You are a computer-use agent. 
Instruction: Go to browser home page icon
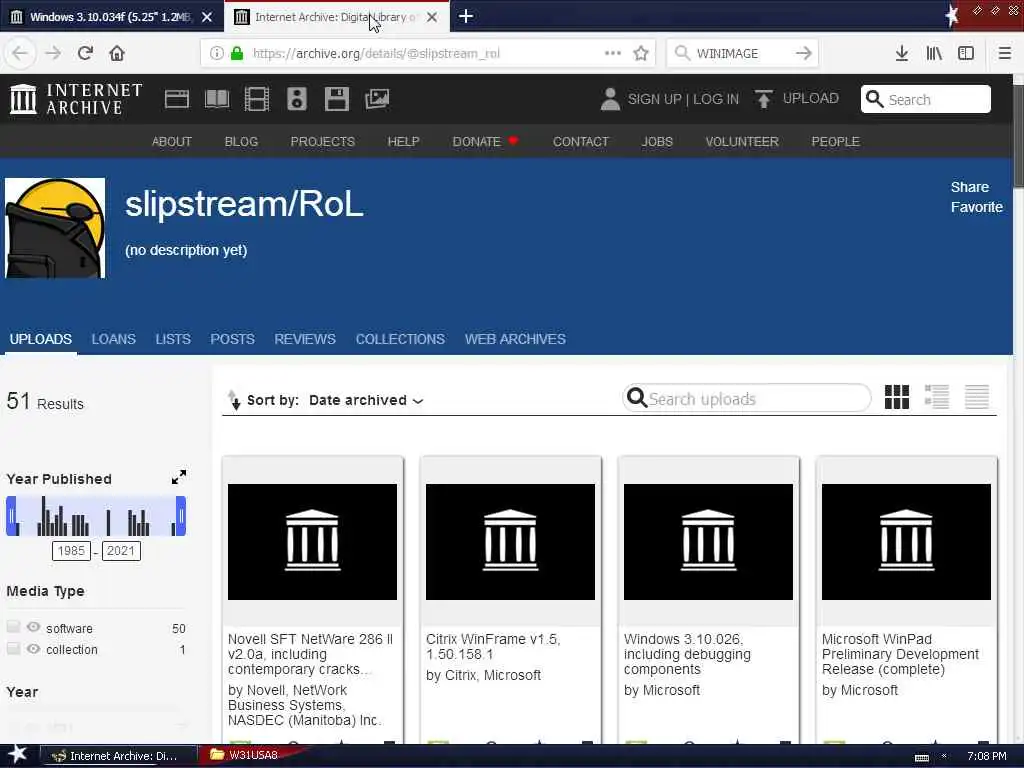(x=117, y=53)
